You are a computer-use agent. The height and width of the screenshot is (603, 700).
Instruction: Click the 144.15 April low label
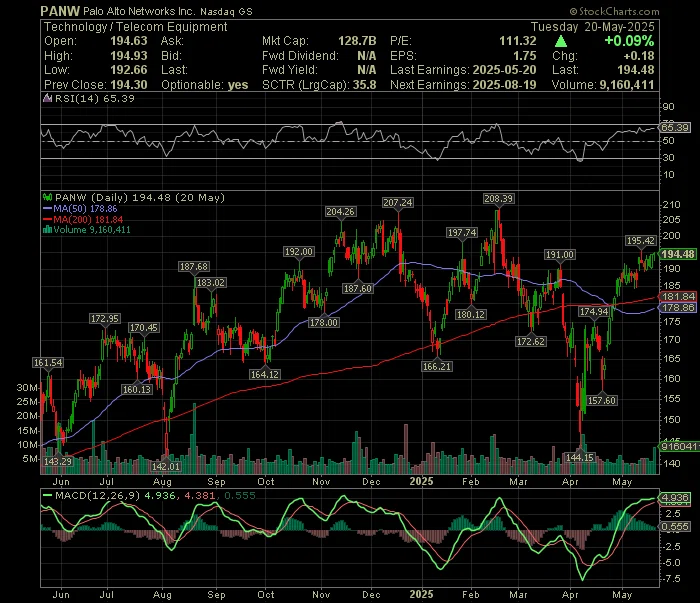pyautogui.click(x=579, y=457)
